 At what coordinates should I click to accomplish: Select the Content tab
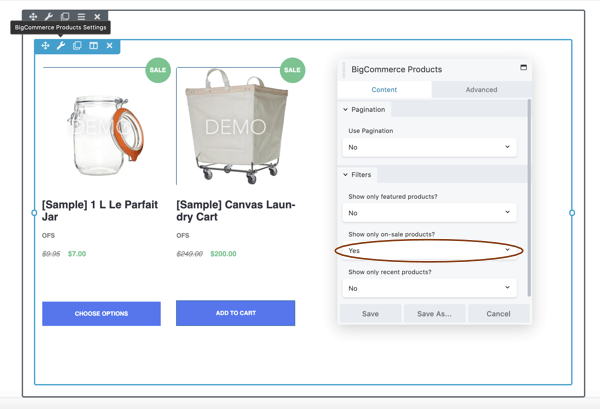pyautogui.click(x=384, y=90)
